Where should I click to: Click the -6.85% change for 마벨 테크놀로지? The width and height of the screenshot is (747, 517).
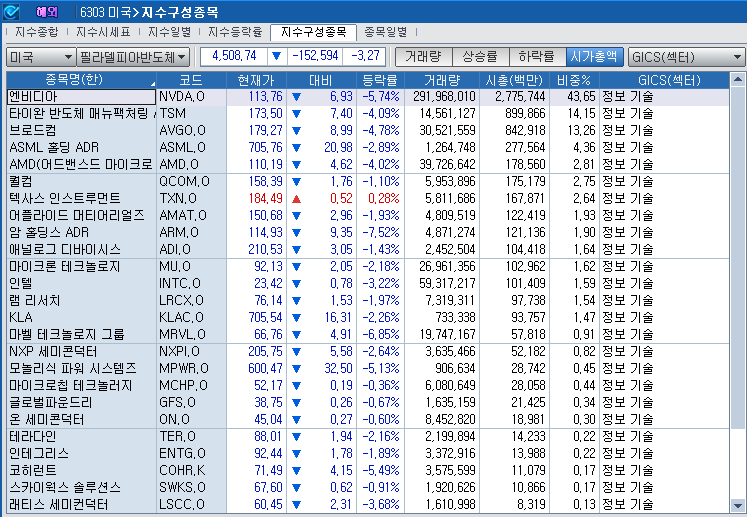[x=381, y=335]
